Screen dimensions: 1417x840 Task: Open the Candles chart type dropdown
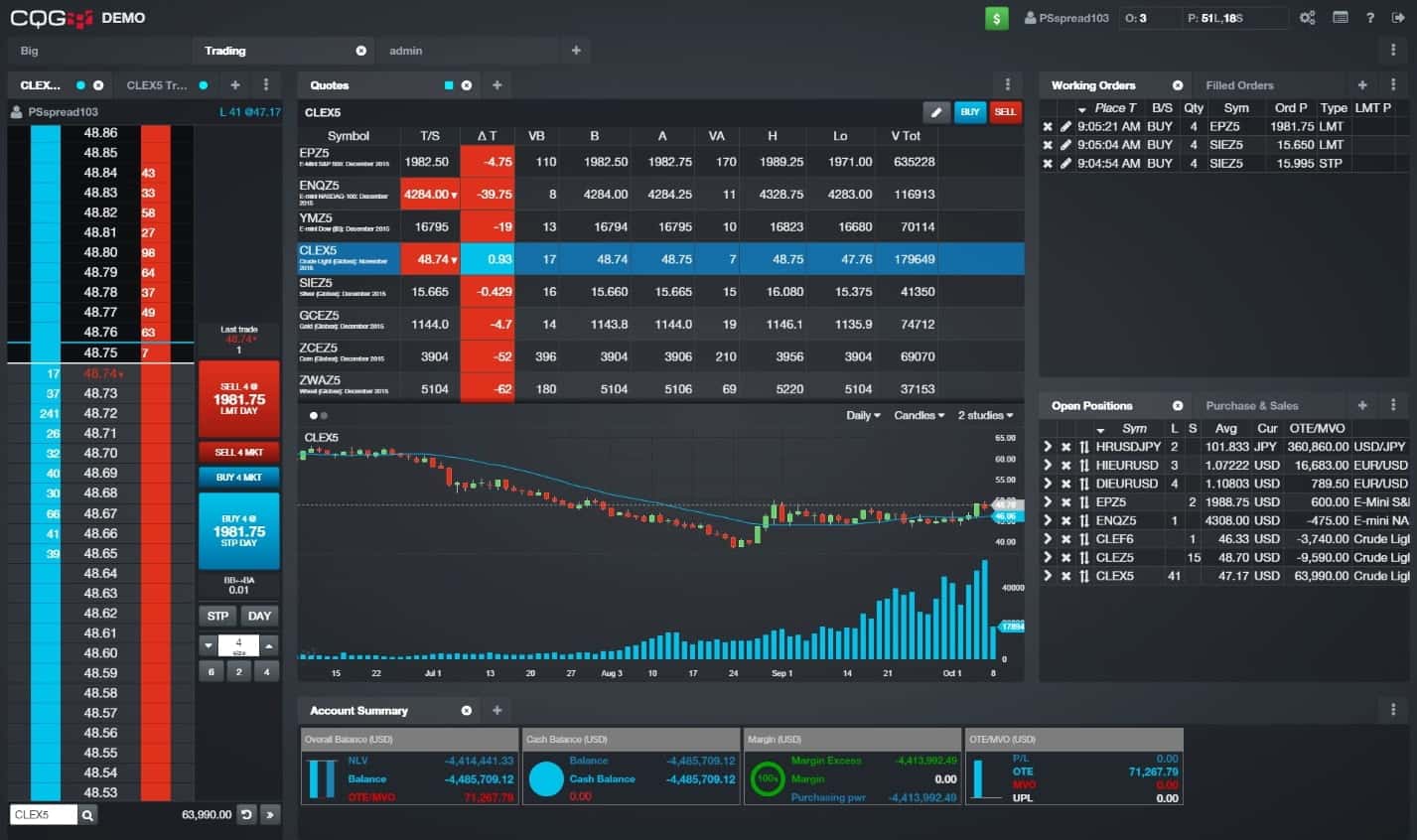(x=919, y=415)
